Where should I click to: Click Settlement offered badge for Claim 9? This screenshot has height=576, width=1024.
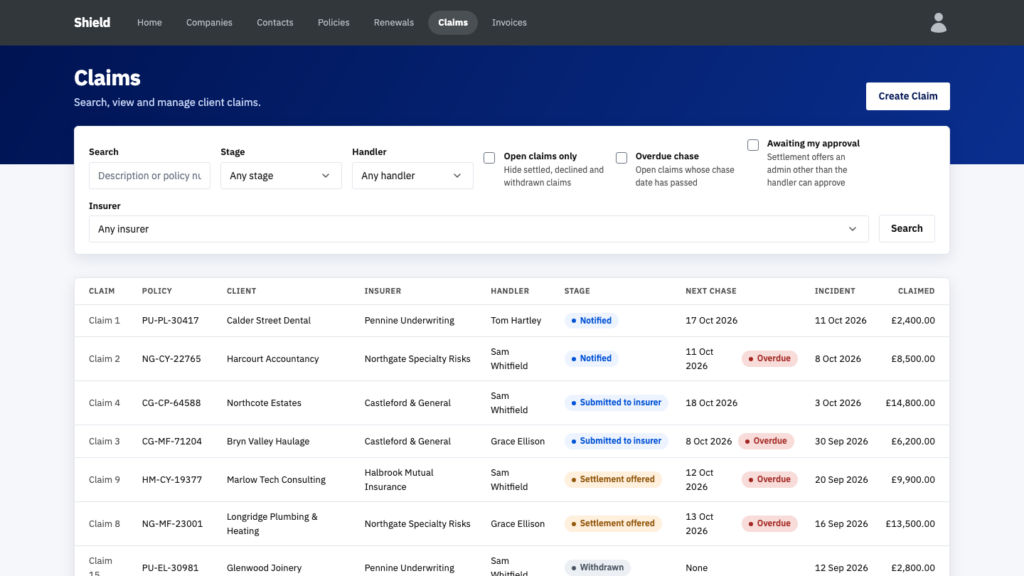pos(613,479)
